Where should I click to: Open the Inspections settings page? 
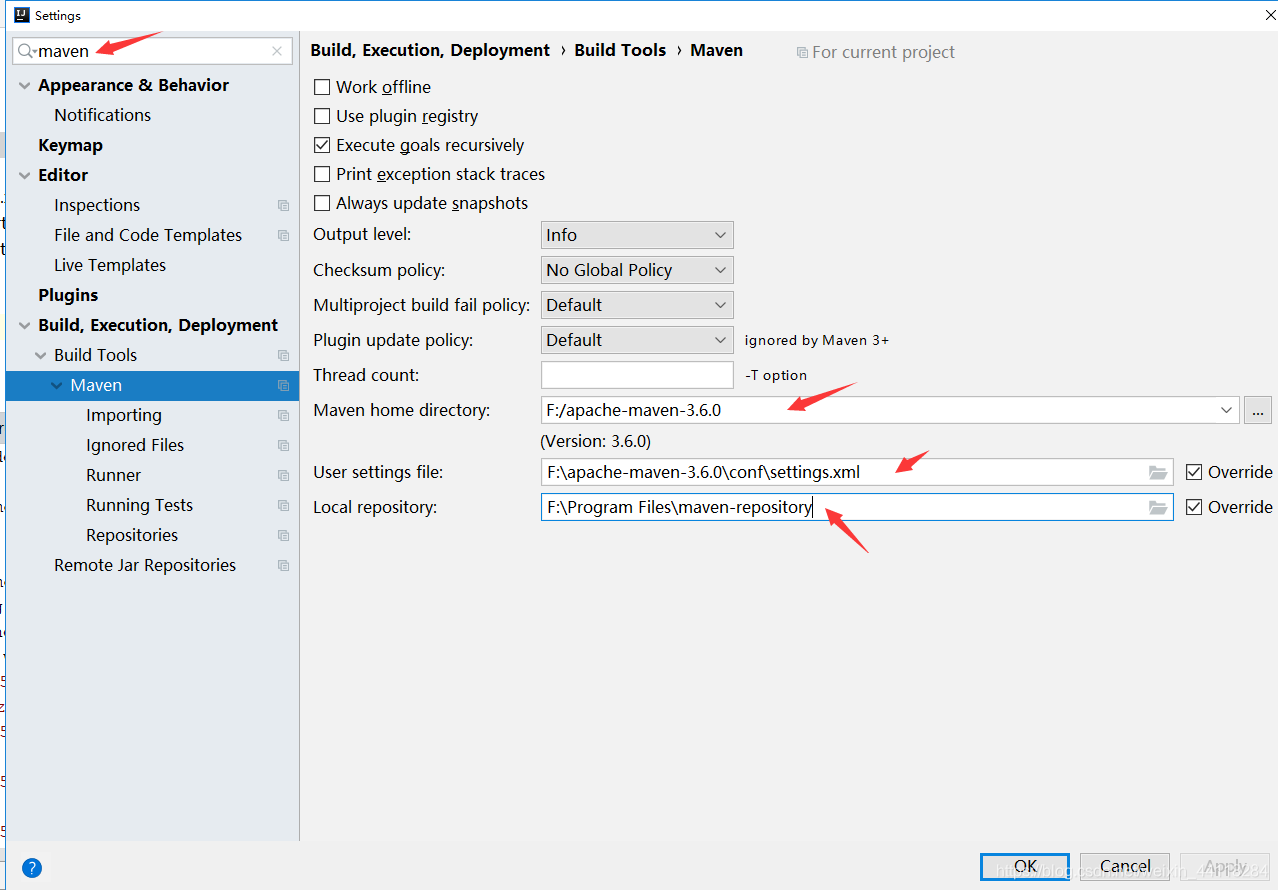(97, 205)
